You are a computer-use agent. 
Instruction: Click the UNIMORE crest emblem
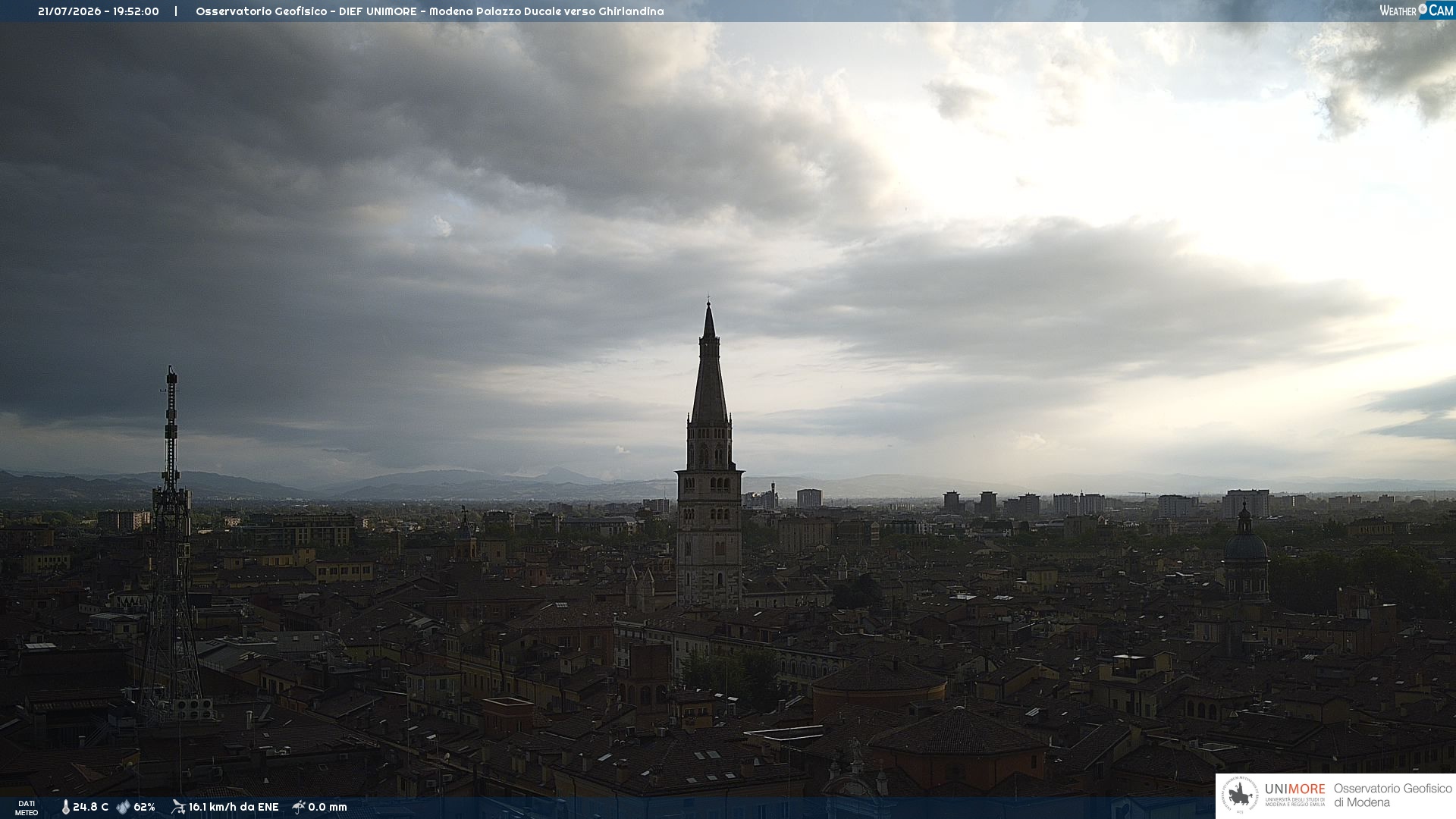click(x=1240, y=795)
